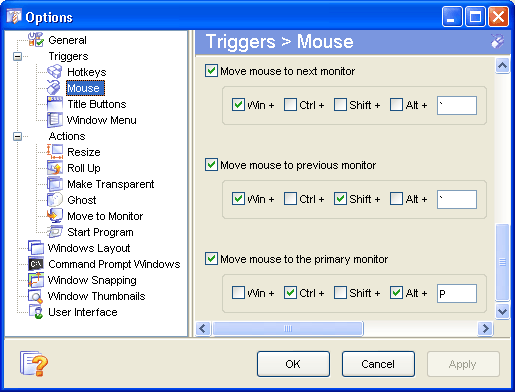
Task: Click the Apply button
Action: [463, 364]
